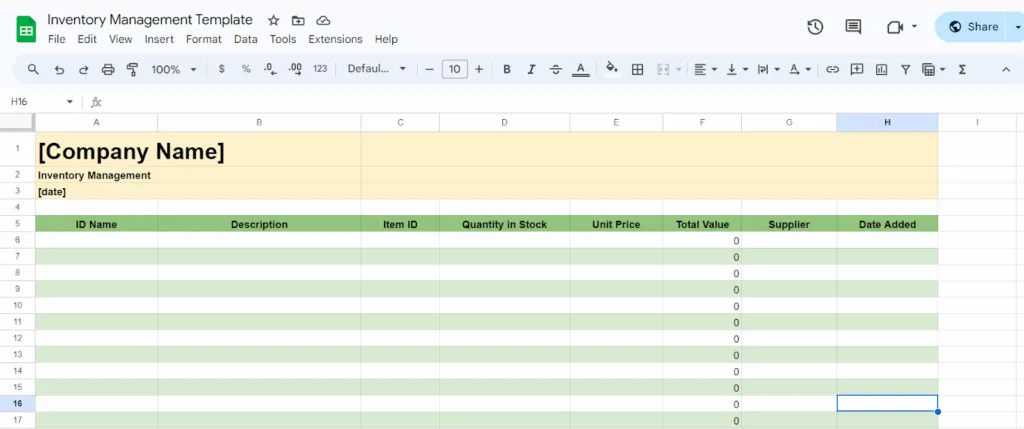This screenshot has width=1024, height=429.
Task: Open the View menu
Action: (121, 39)
